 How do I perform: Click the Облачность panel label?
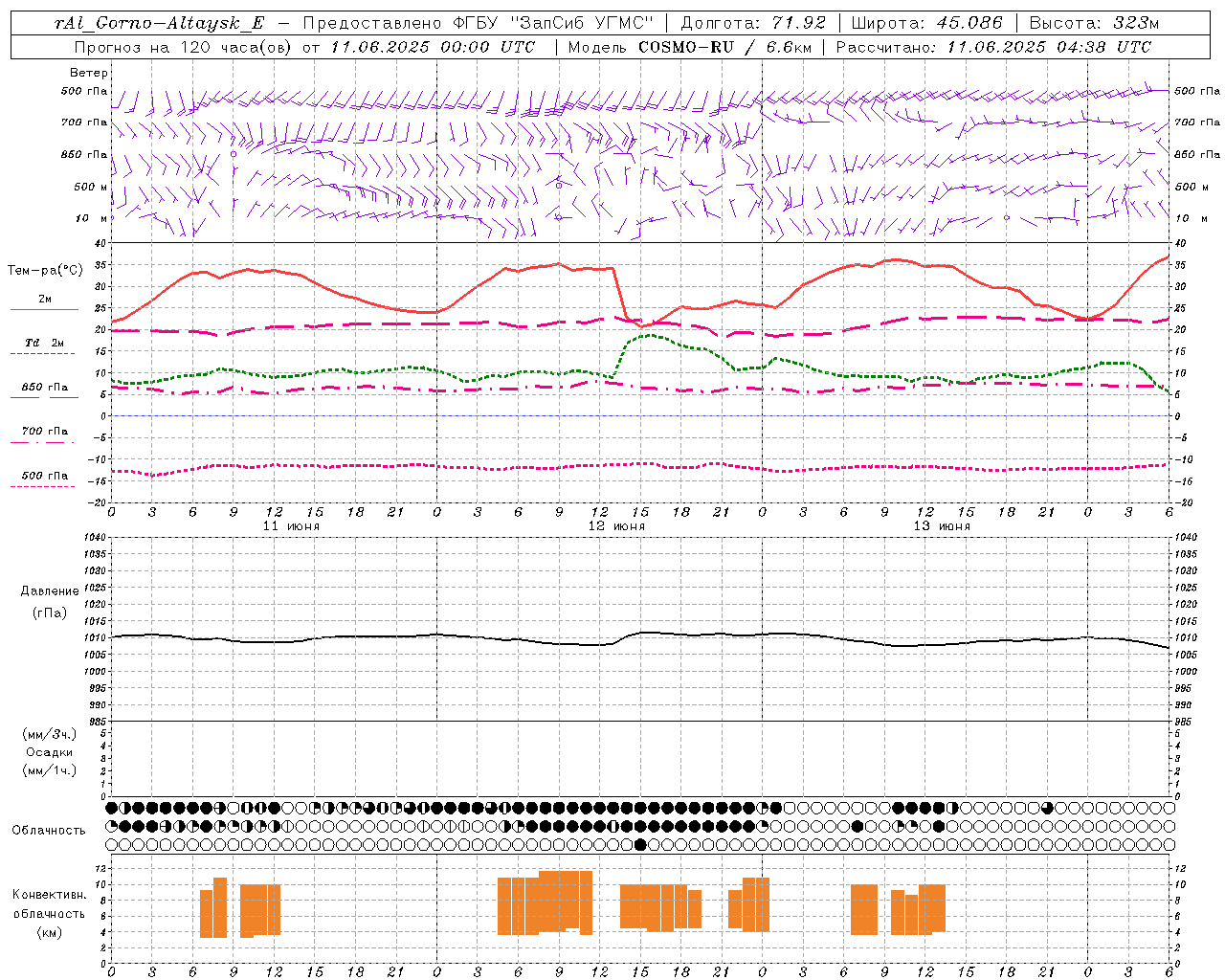49,830
